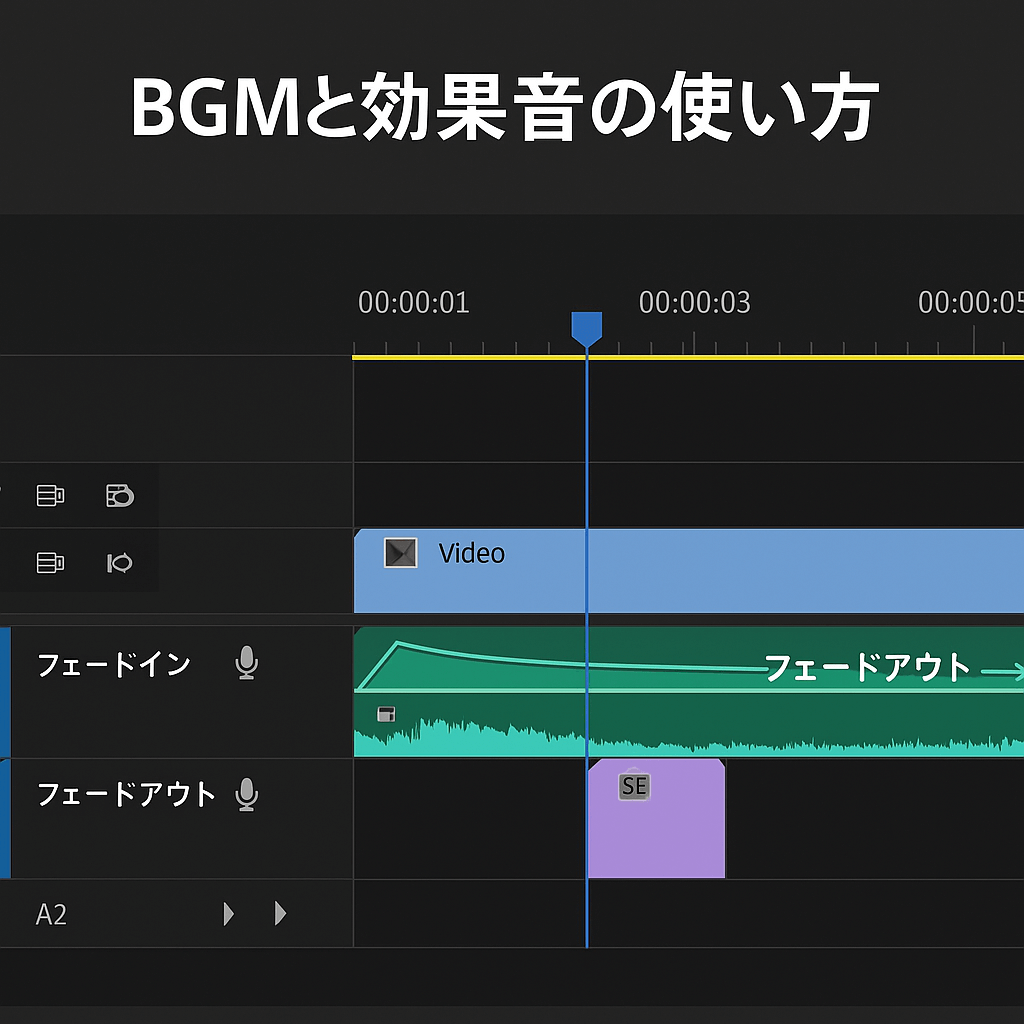
Task: Click the フェードアウト track header label
Action: 126,794
